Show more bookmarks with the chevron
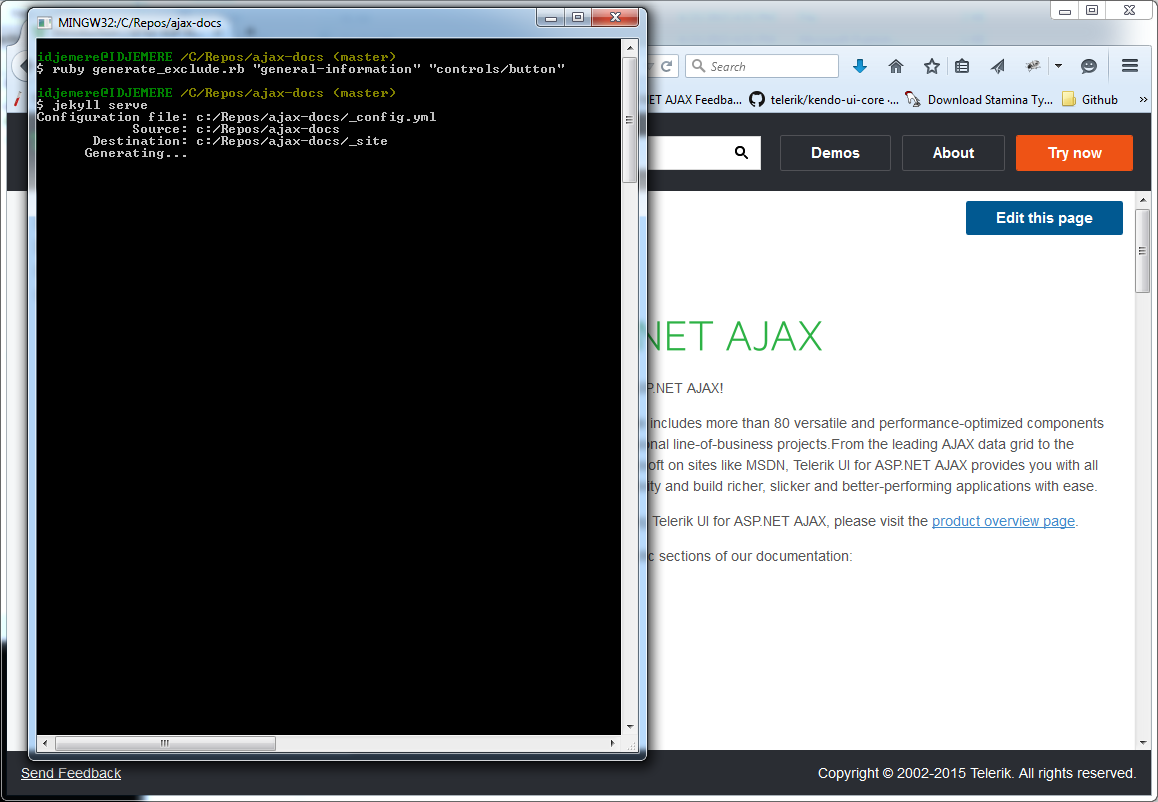The image size is (1158, 802). [1143, 99]
